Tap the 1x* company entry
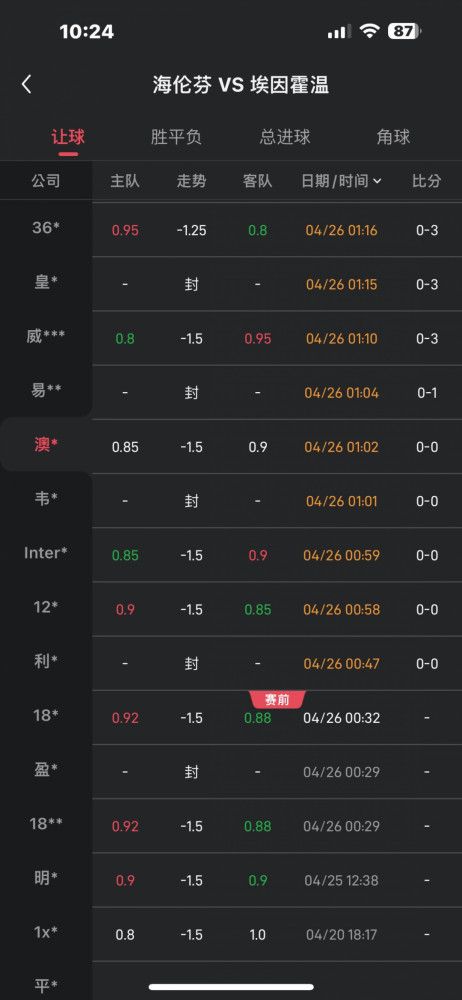Viewport: 462px width, 1000px height. point(46,932)
